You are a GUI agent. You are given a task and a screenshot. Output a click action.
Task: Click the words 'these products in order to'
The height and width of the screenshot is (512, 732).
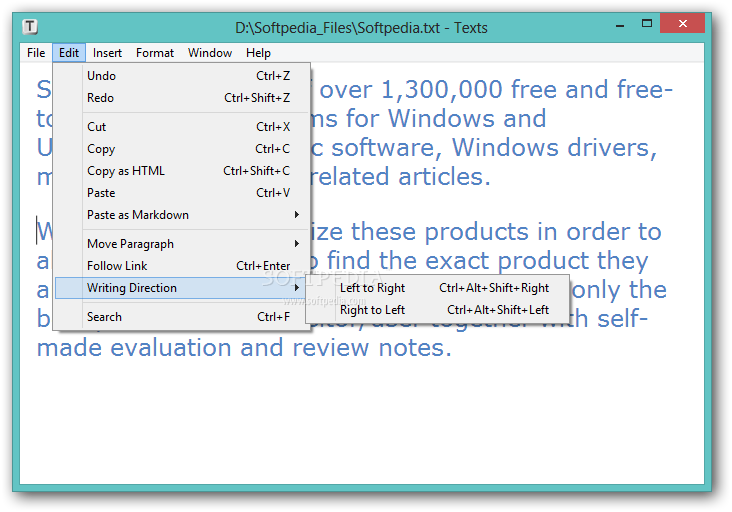pos(506,232)
